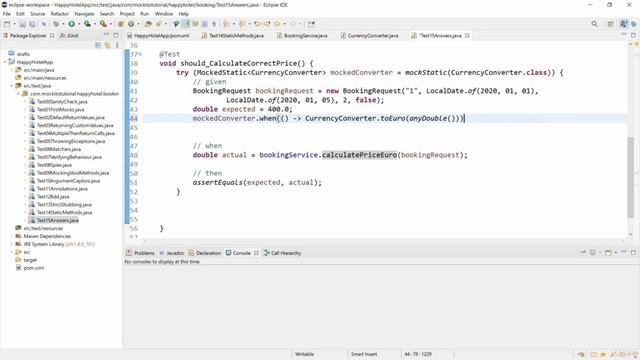Select the drafts working set
Image resolution: width=640 pixels, height=360 pixels.
pos(23,54)
